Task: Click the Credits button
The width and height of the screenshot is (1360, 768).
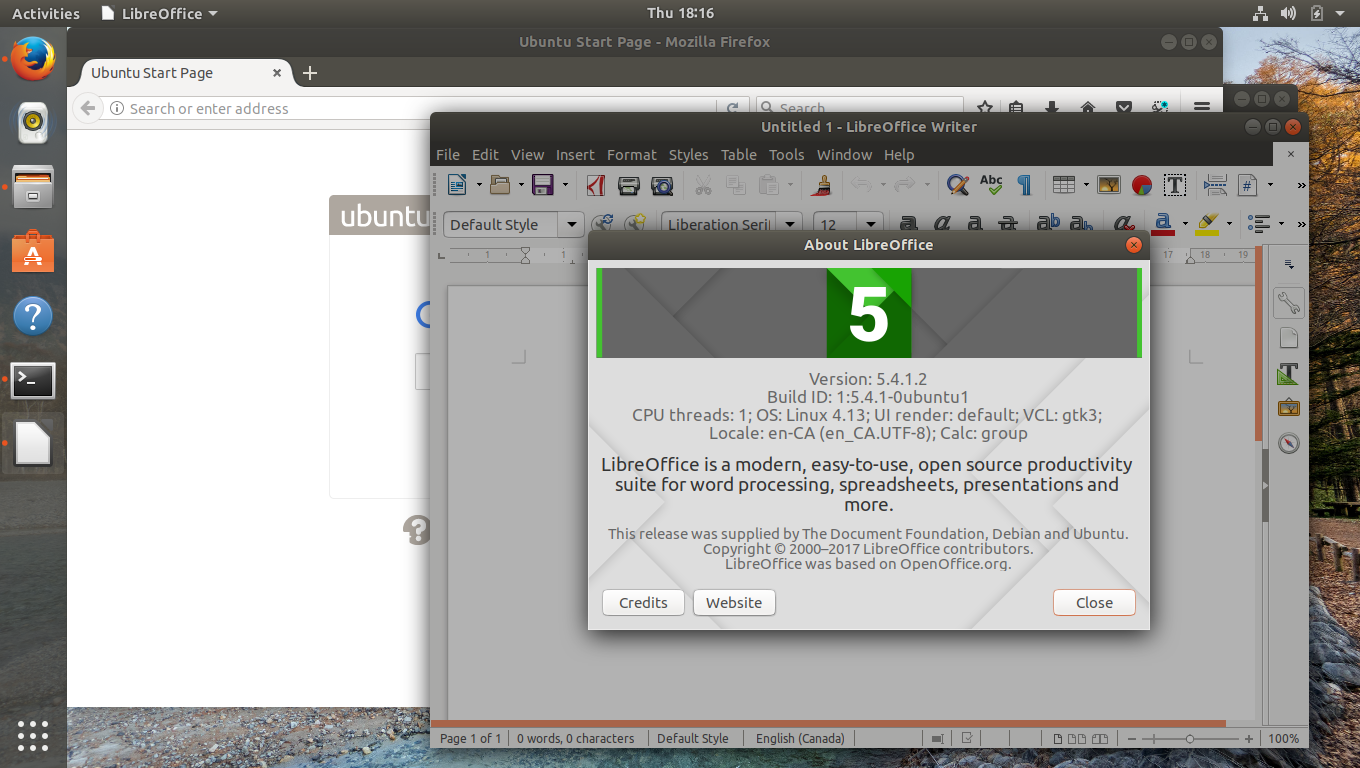Action: [x=643, y=602]
